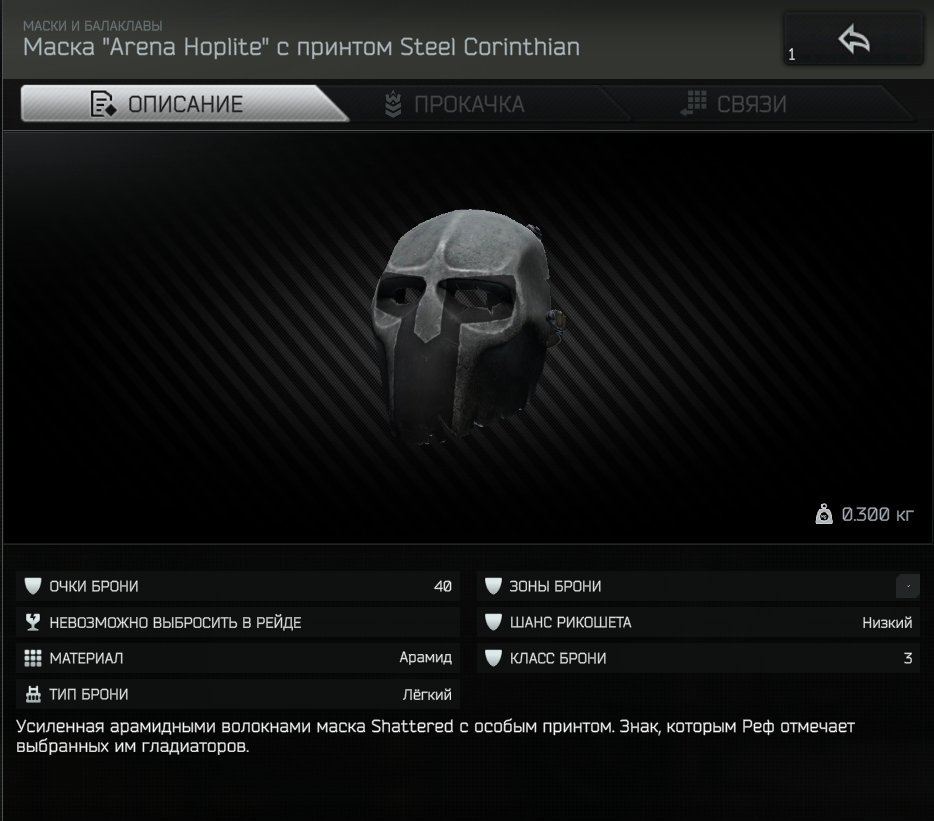Screen dimensions: 934x821
Task: Click the ШАНС РИКОШЕТА label
Action: click(x=570, y=623)
